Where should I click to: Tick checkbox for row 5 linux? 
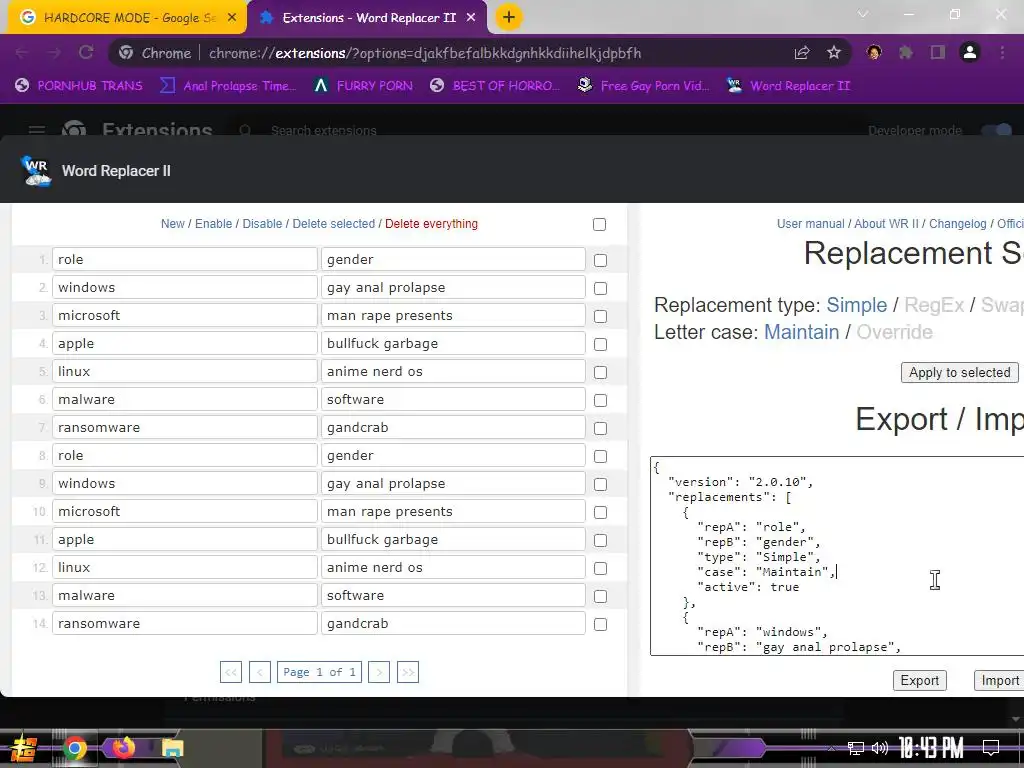tap(600, 372)
